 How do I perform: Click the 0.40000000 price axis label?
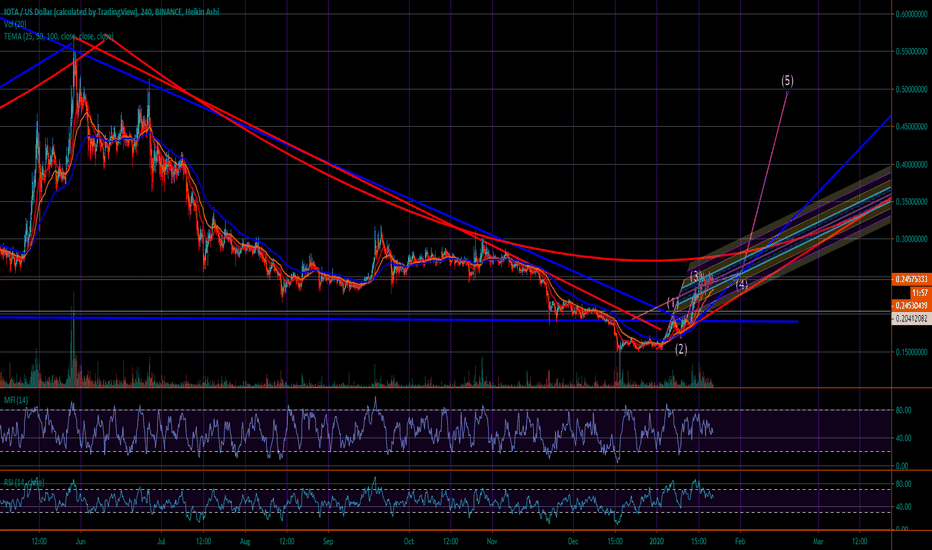(x=911, y=165)
